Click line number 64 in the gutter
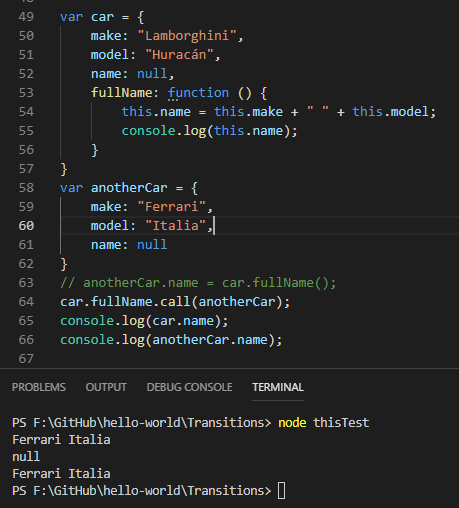The height and width of the screenshot is (508, 459). click(26, 302)
